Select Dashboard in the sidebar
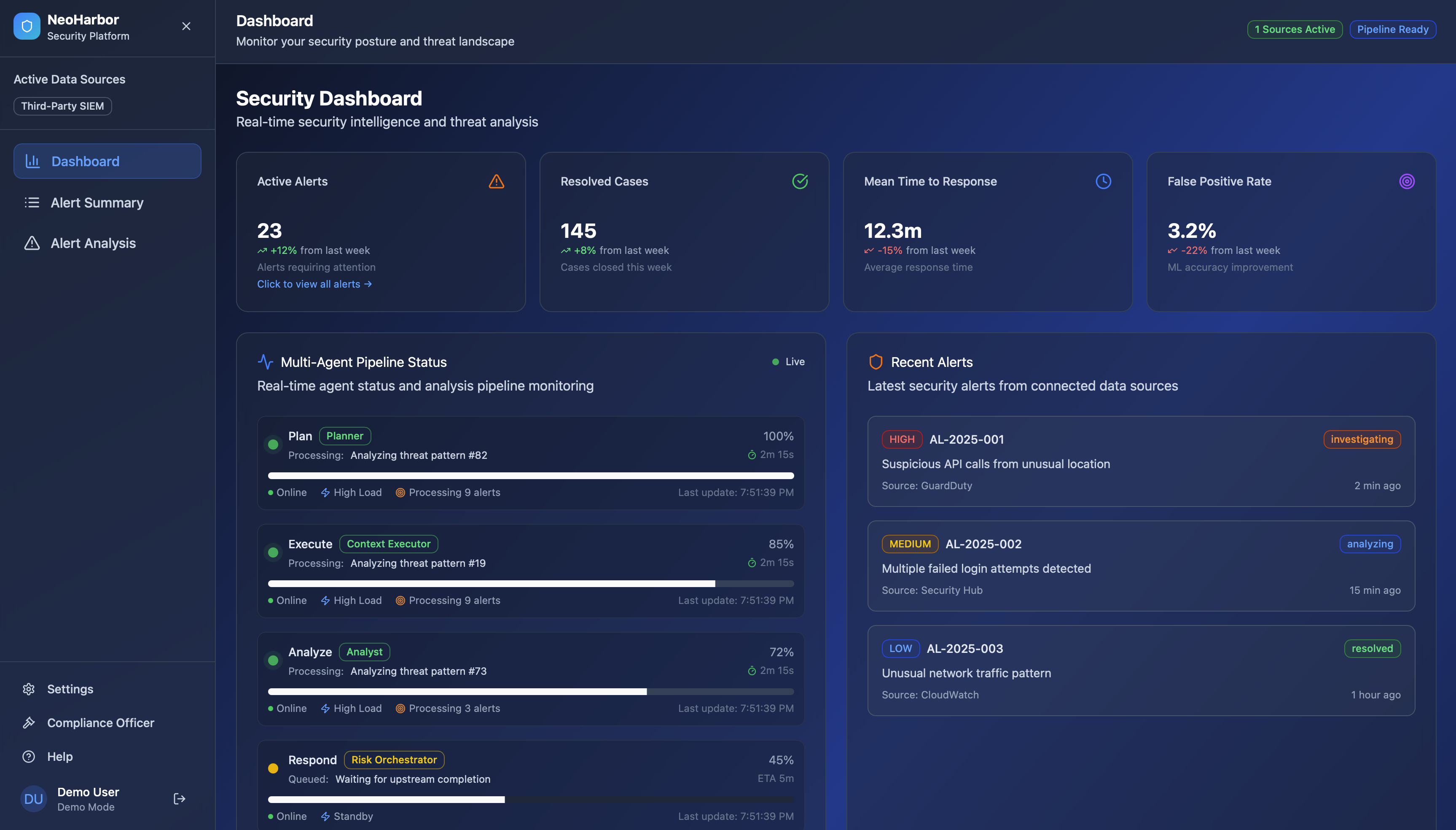 pos(107,162)
